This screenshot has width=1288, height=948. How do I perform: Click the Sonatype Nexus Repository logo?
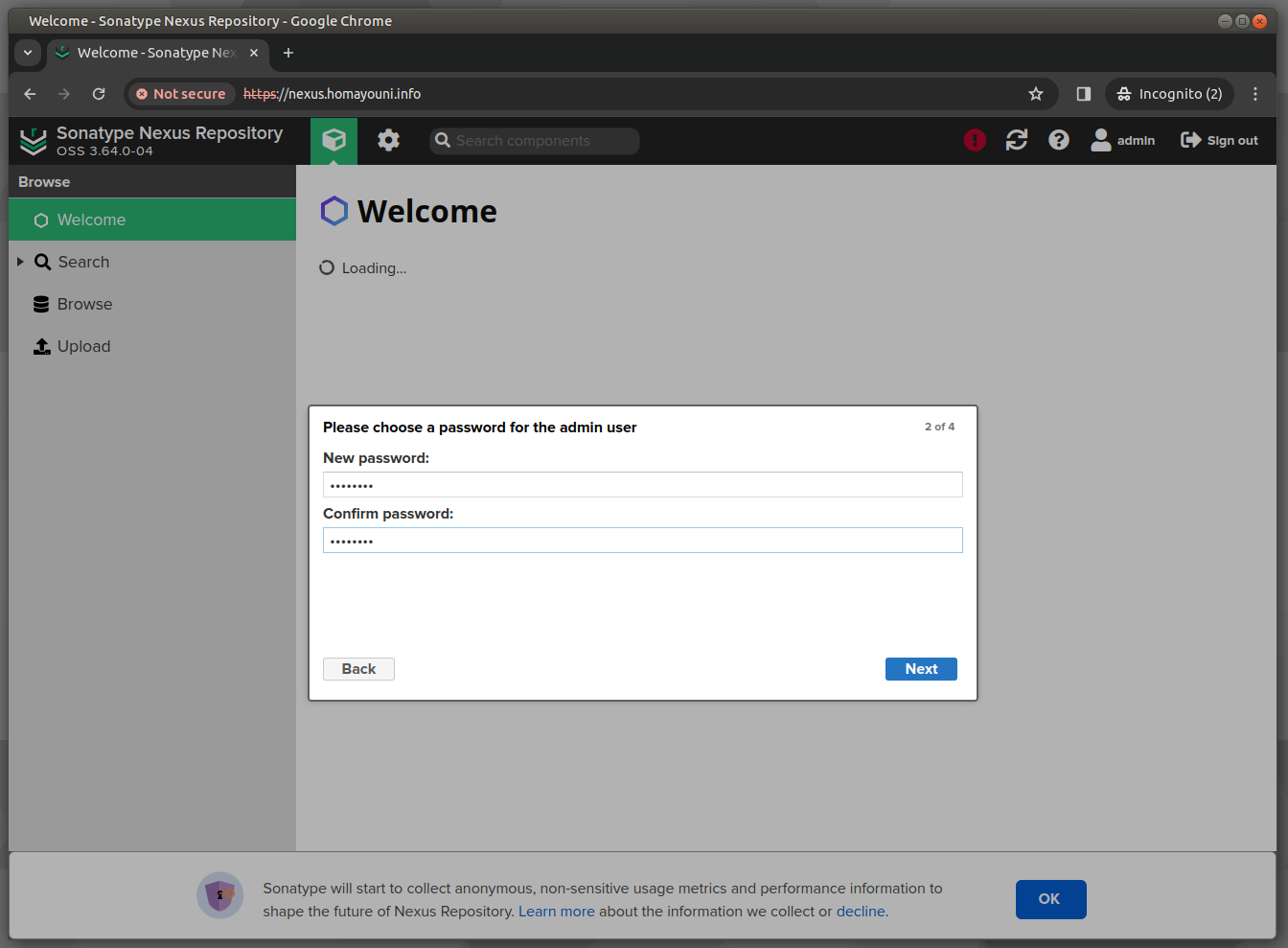coord(34,141)
